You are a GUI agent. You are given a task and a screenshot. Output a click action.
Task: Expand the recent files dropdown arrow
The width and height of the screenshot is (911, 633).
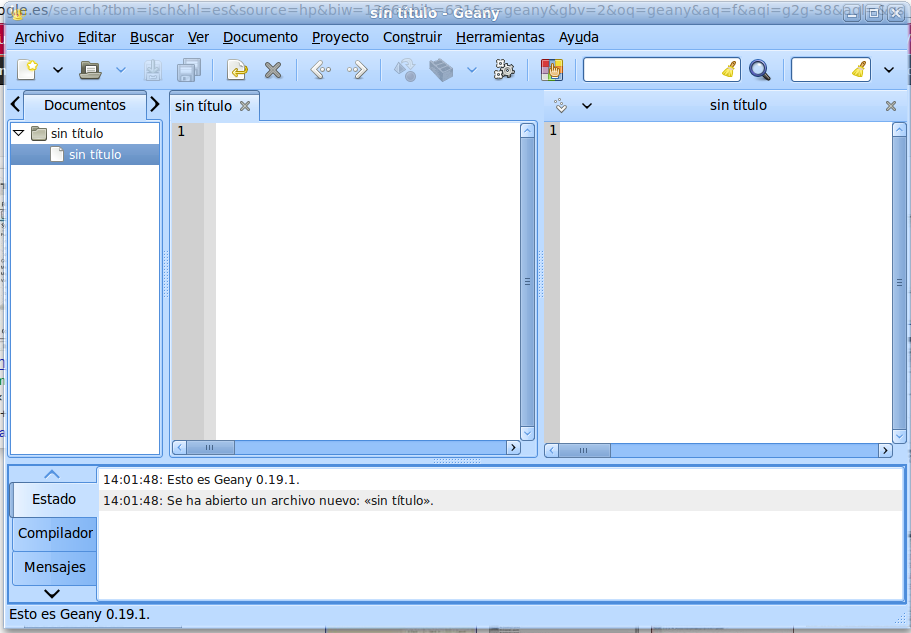tap(120, 70)
